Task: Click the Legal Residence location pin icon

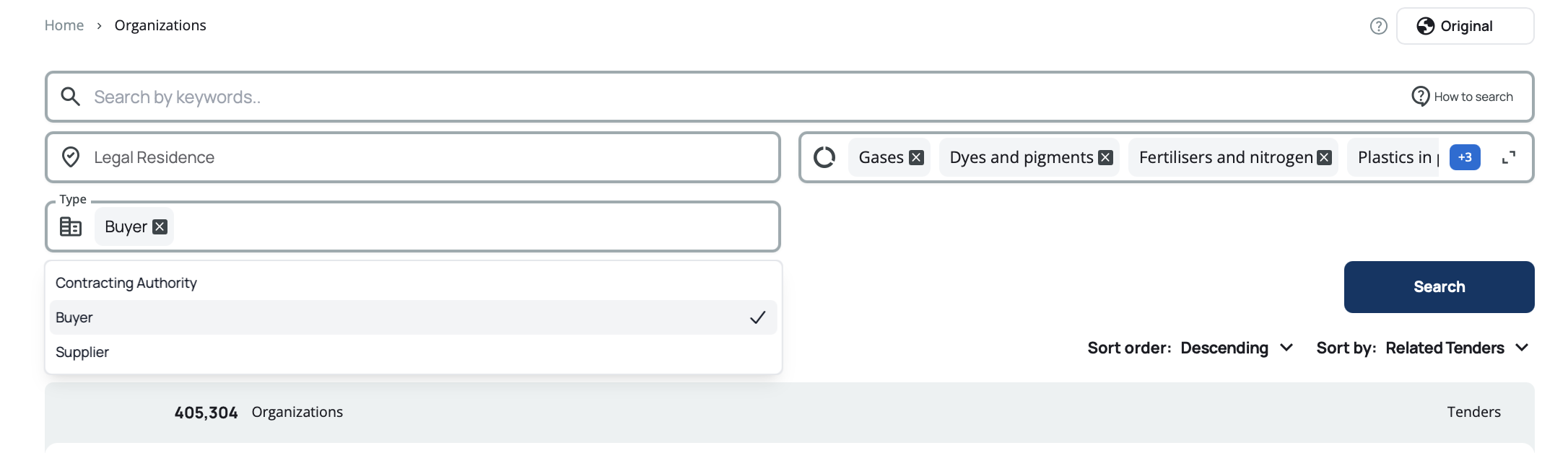Action: pyautogui.click(x=71, y=157)
